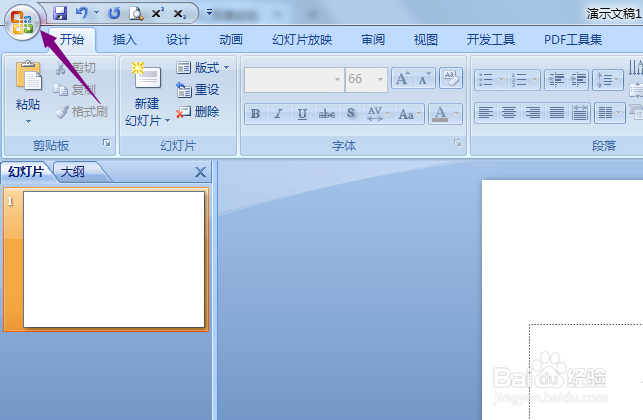Redo the last action
Image resolution: width=643 pixels, height=420 pixels.
pyautogui.click(x=114, y=14)
